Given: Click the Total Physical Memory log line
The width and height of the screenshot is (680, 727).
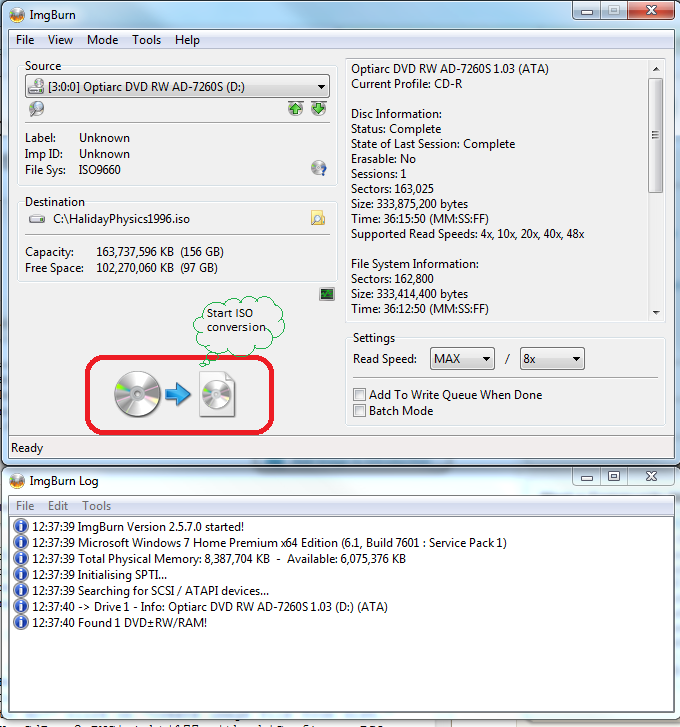Looking at the screenshot, I should (x=219, y=558).
